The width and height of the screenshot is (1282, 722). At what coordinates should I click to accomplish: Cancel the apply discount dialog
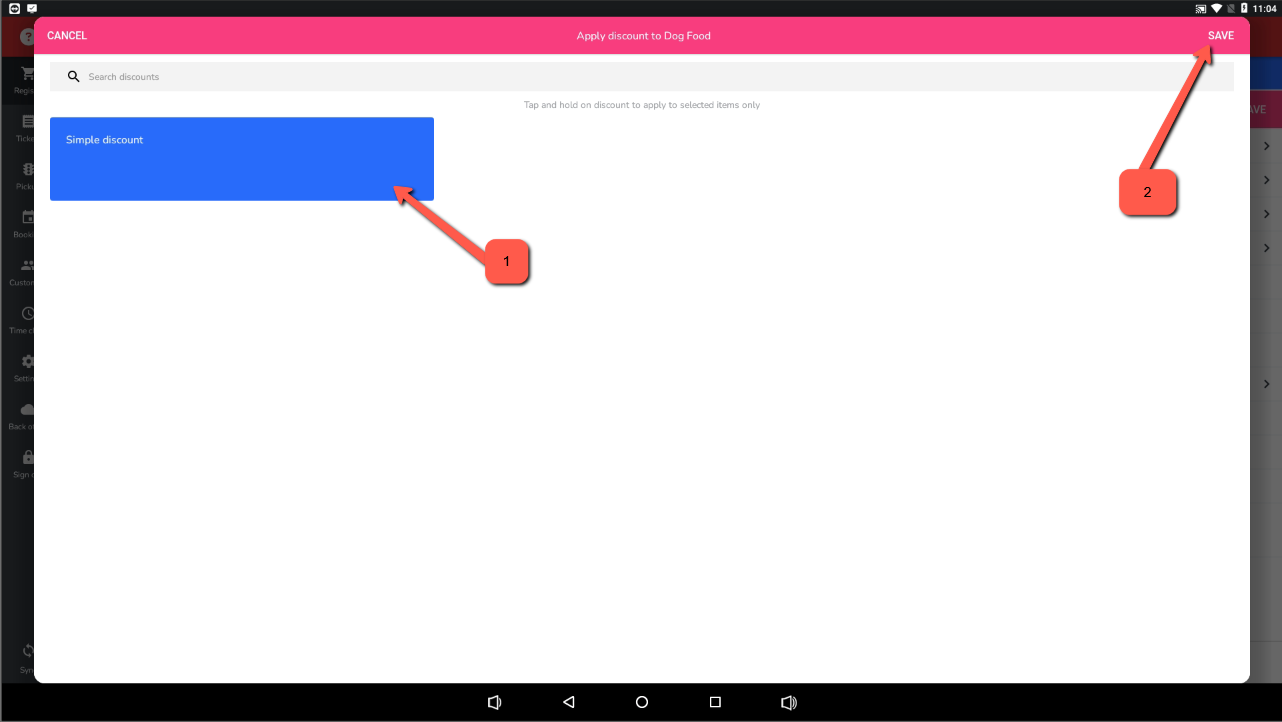[67, 36]
